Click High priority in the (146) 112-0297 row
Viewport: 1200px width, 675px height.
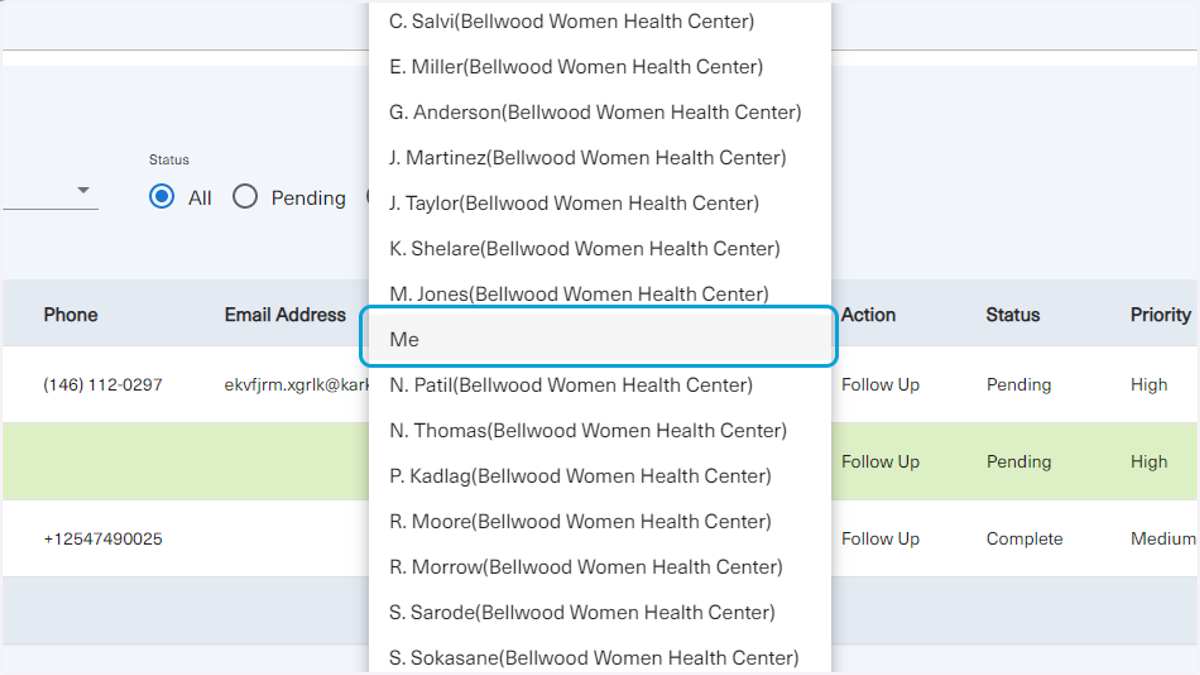[1149, 385]
